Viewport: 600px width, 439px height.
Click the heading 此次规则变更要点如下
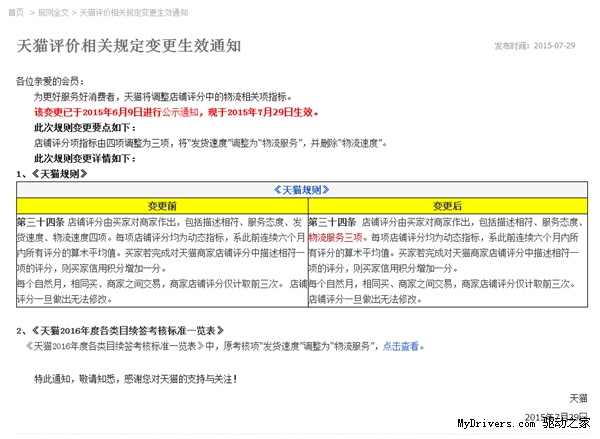(85, 127)
